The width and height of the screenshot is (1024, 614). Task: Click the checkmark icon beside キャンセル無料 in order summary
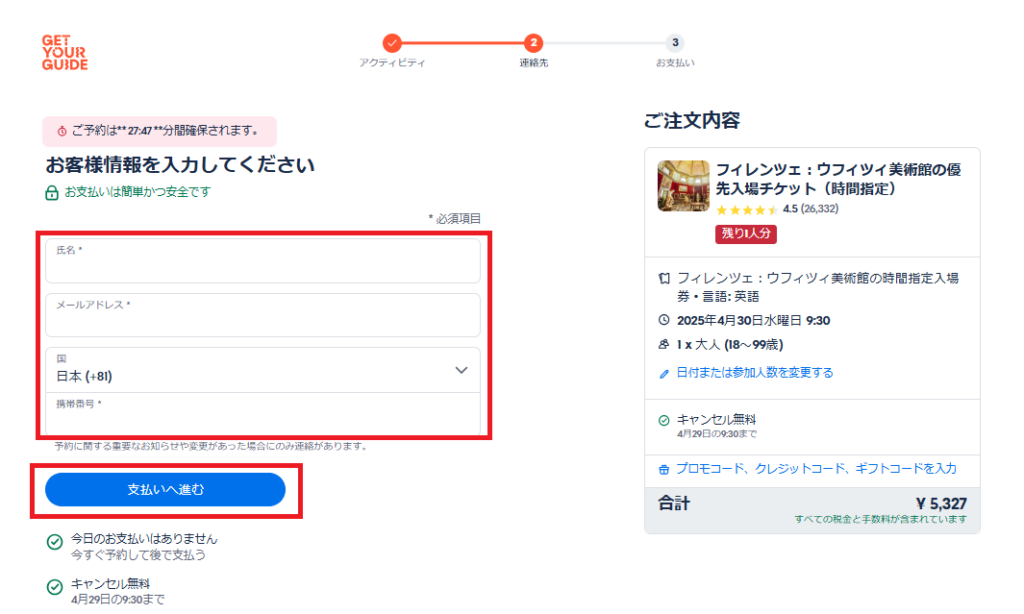[664, 420]
